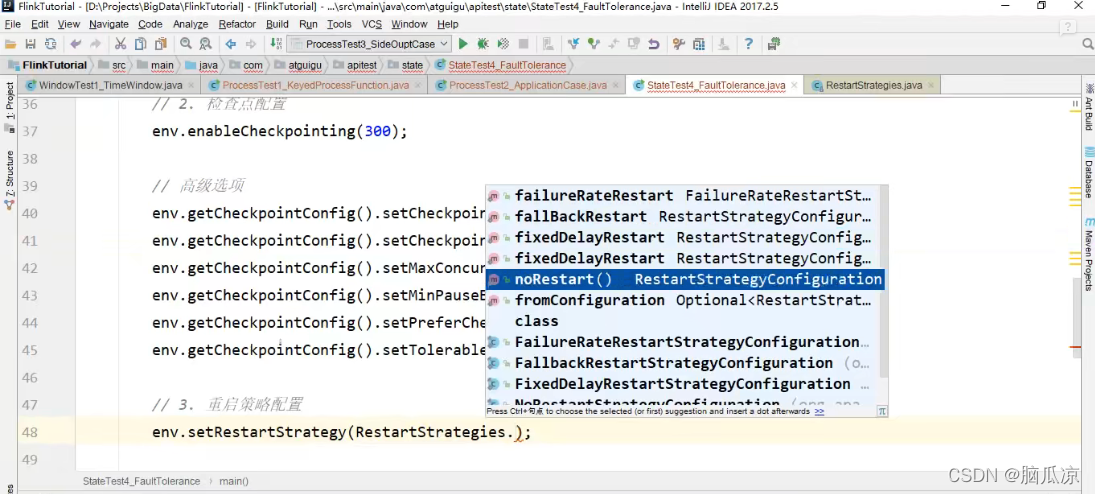Click main() in the bottom breadcrumb
The image size is (1095, 494).
pyautogui.click(x=233, y=481)
